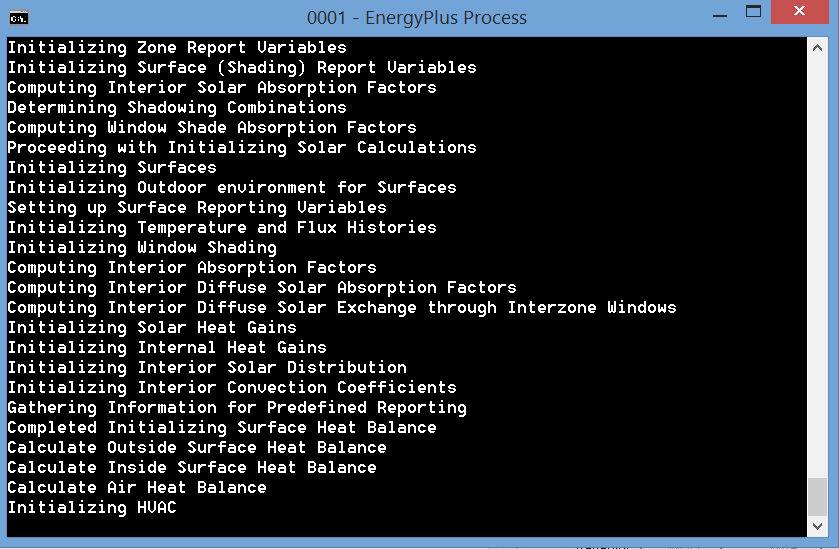Click 'Gathering Information for Predefined Reporting' line
This screenshot has width=839, height=549.
(x=237, y=408)
